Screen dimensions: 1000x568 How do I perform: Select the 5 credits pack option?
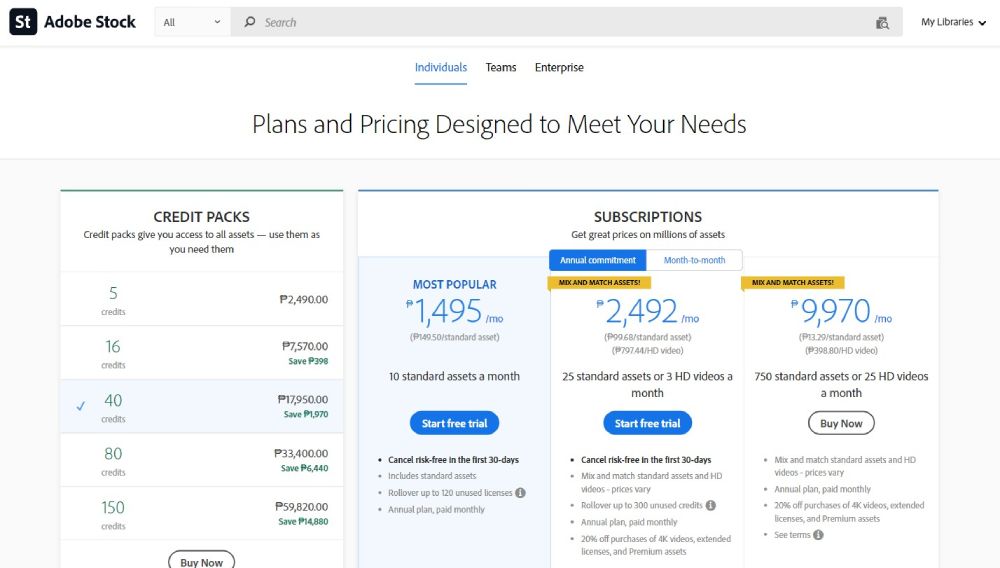(x=201, y=298)
